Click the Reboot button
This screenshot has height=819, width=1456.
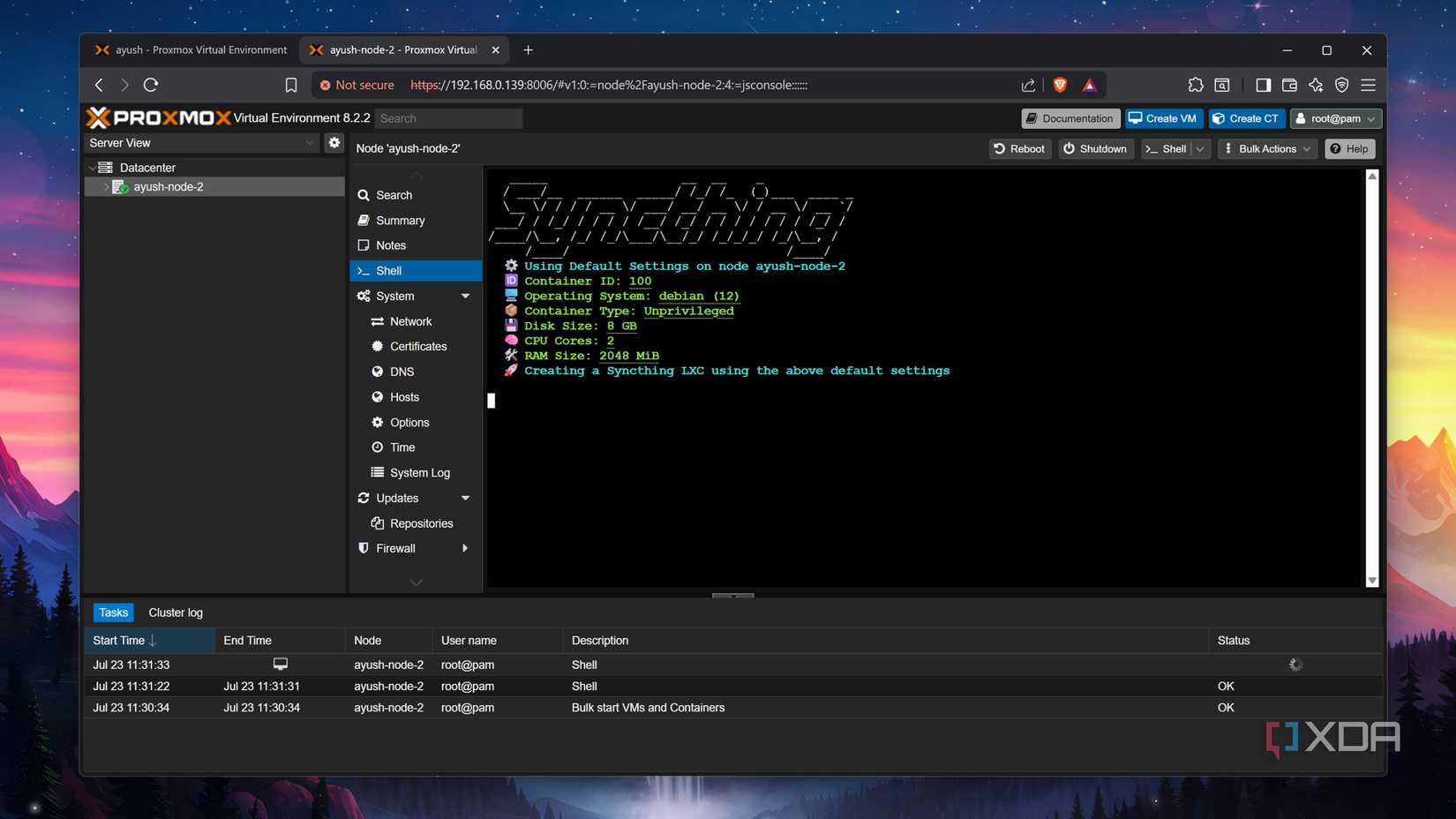(1019, 149)
